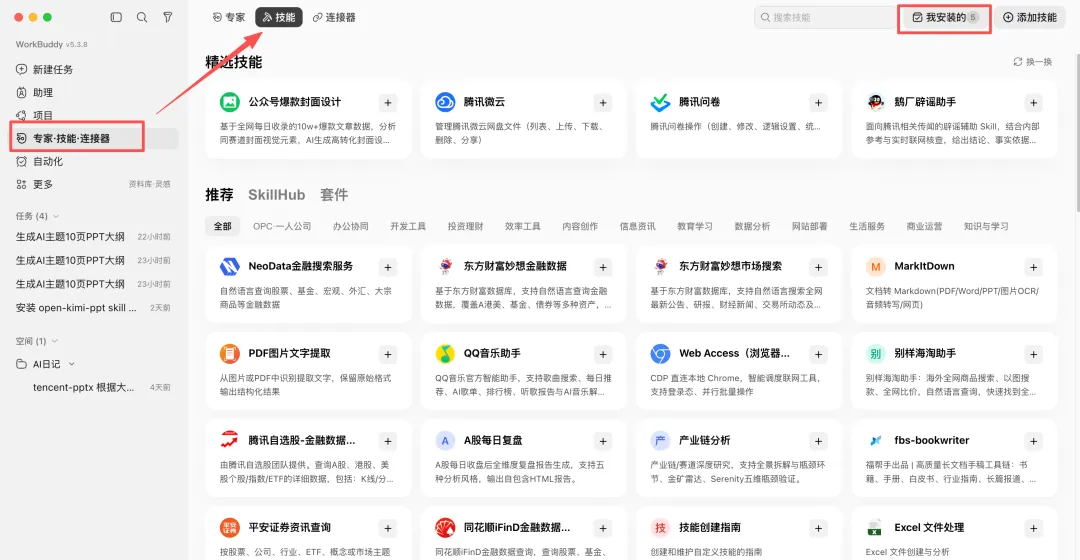The height and width of the screenshot is (560, 1080).
Task: Open 专家·技能·连接器 in sidebar
Action: (x=94, y=138)
